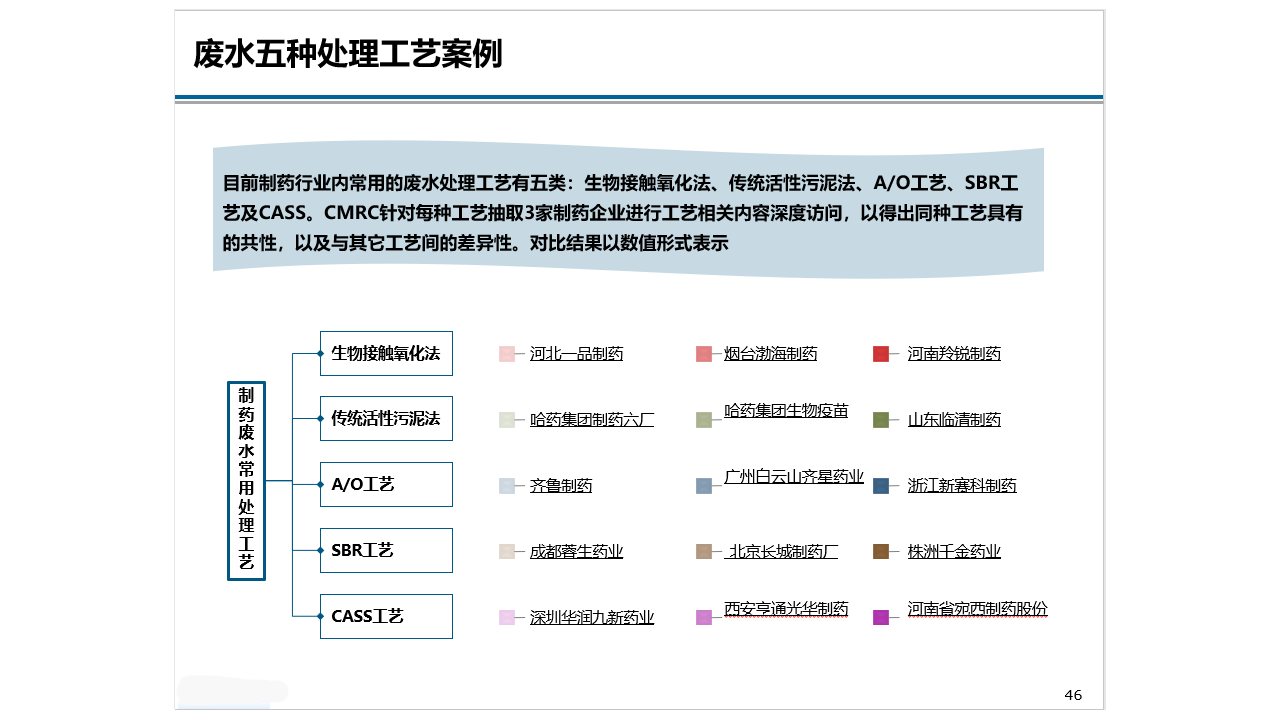The height and width of the screenshot is (720, 1280).
Task: Click the slide page number 46
Action: (x=1073, y=695)
